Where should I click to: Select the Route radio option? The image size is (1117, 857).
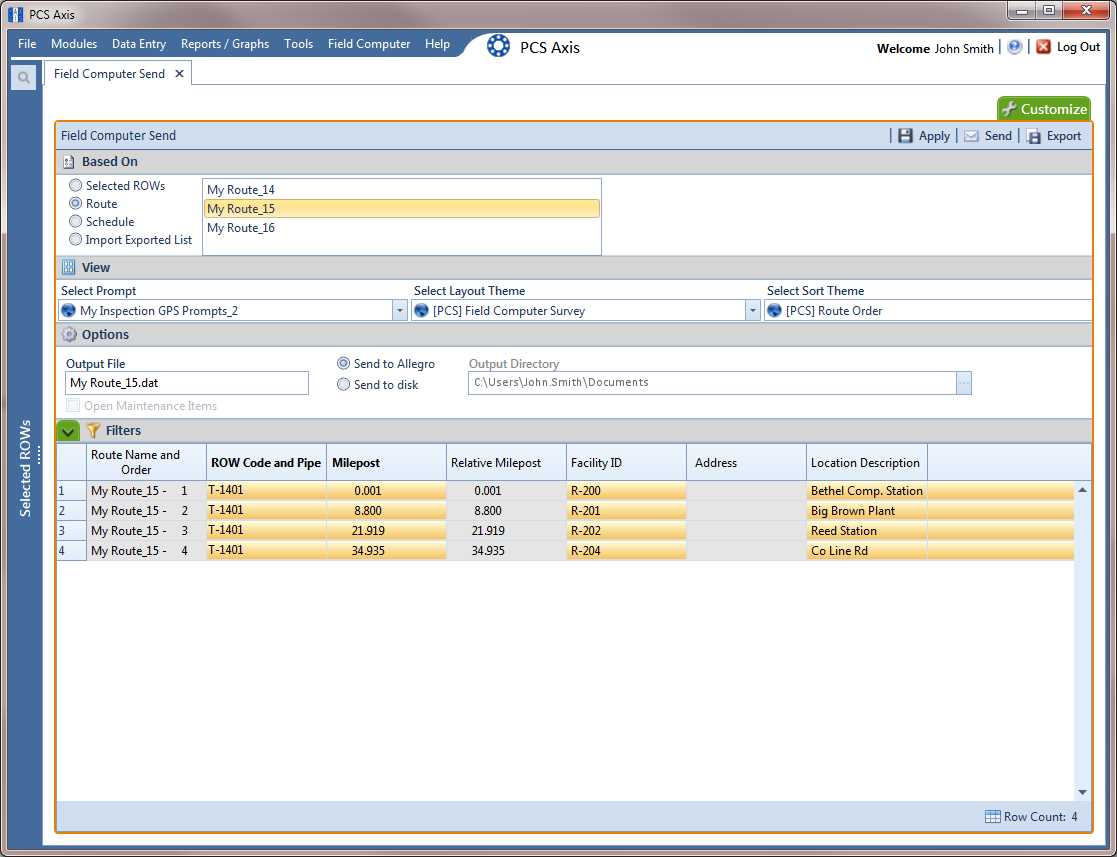point(76,204)
